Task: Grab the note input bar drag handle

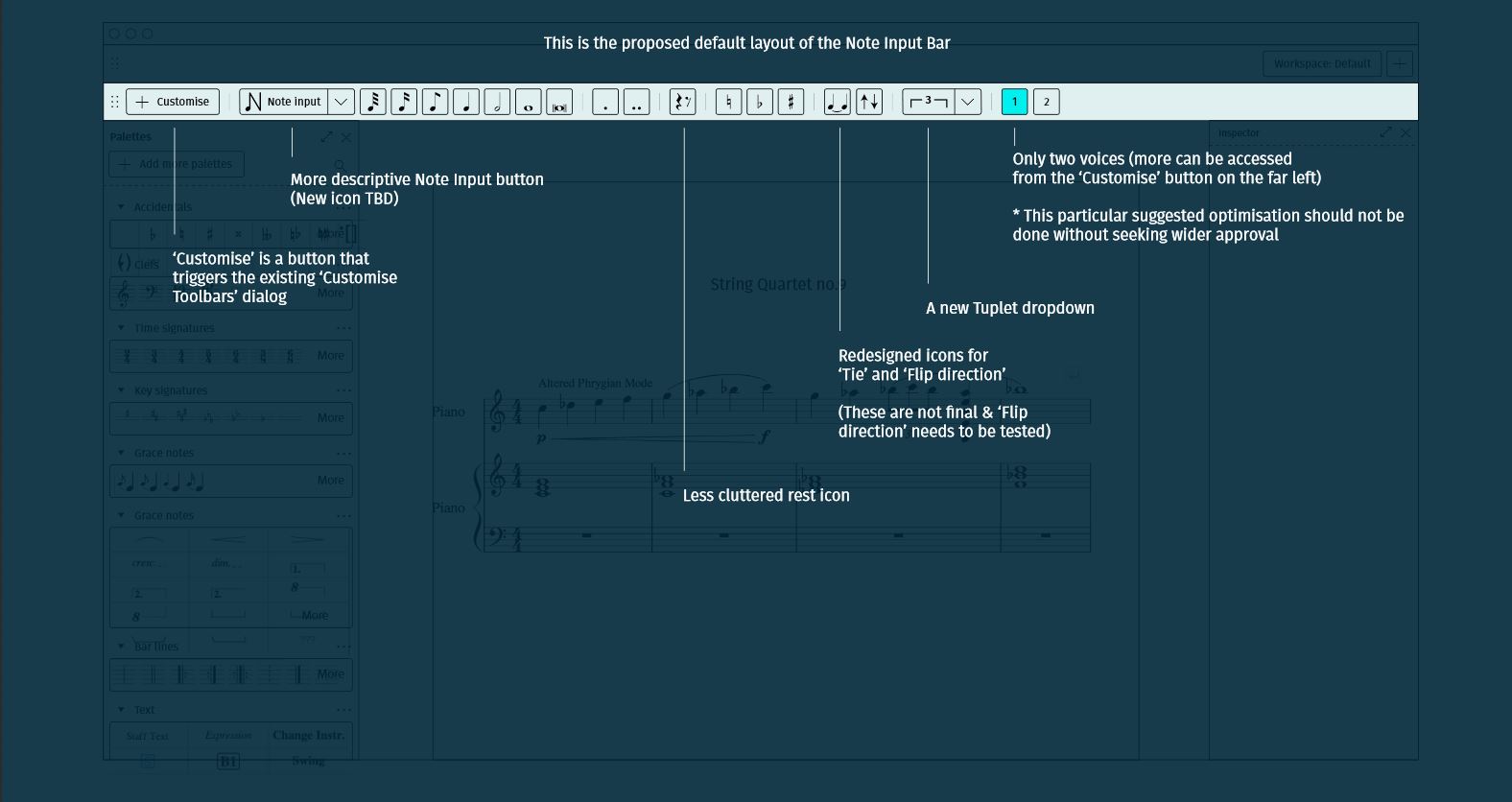Action: pyautogui.click(x=115, y=102)
